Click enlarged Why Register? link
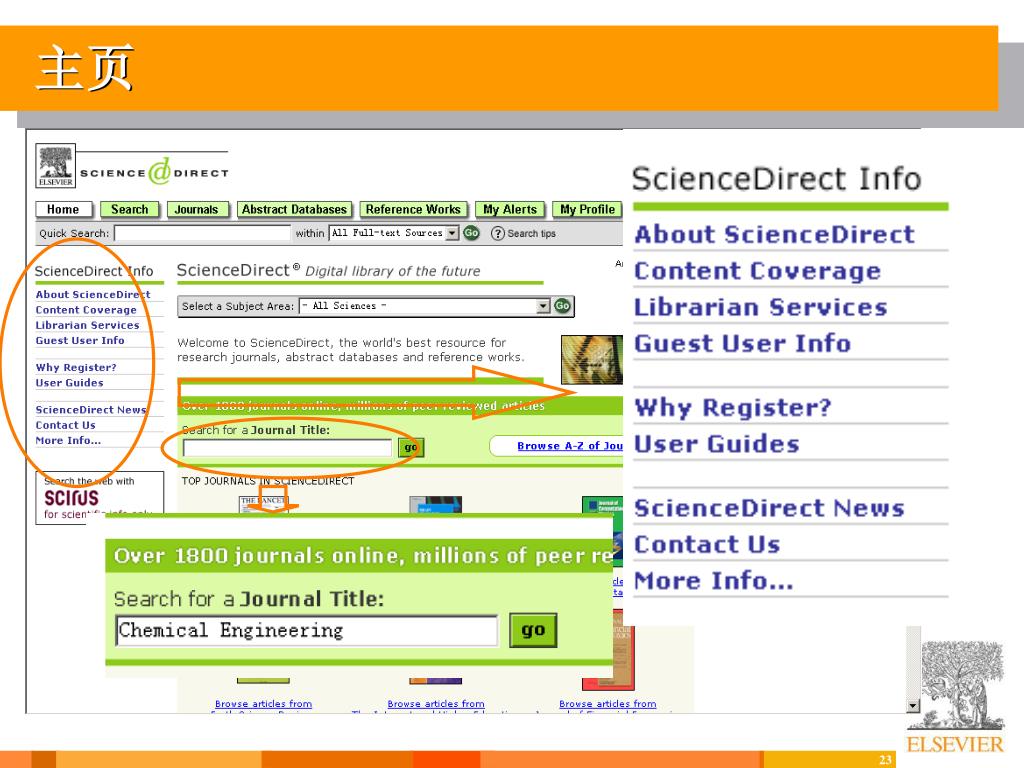This screenshot has width=1024, height=768. tap(733, 408)
